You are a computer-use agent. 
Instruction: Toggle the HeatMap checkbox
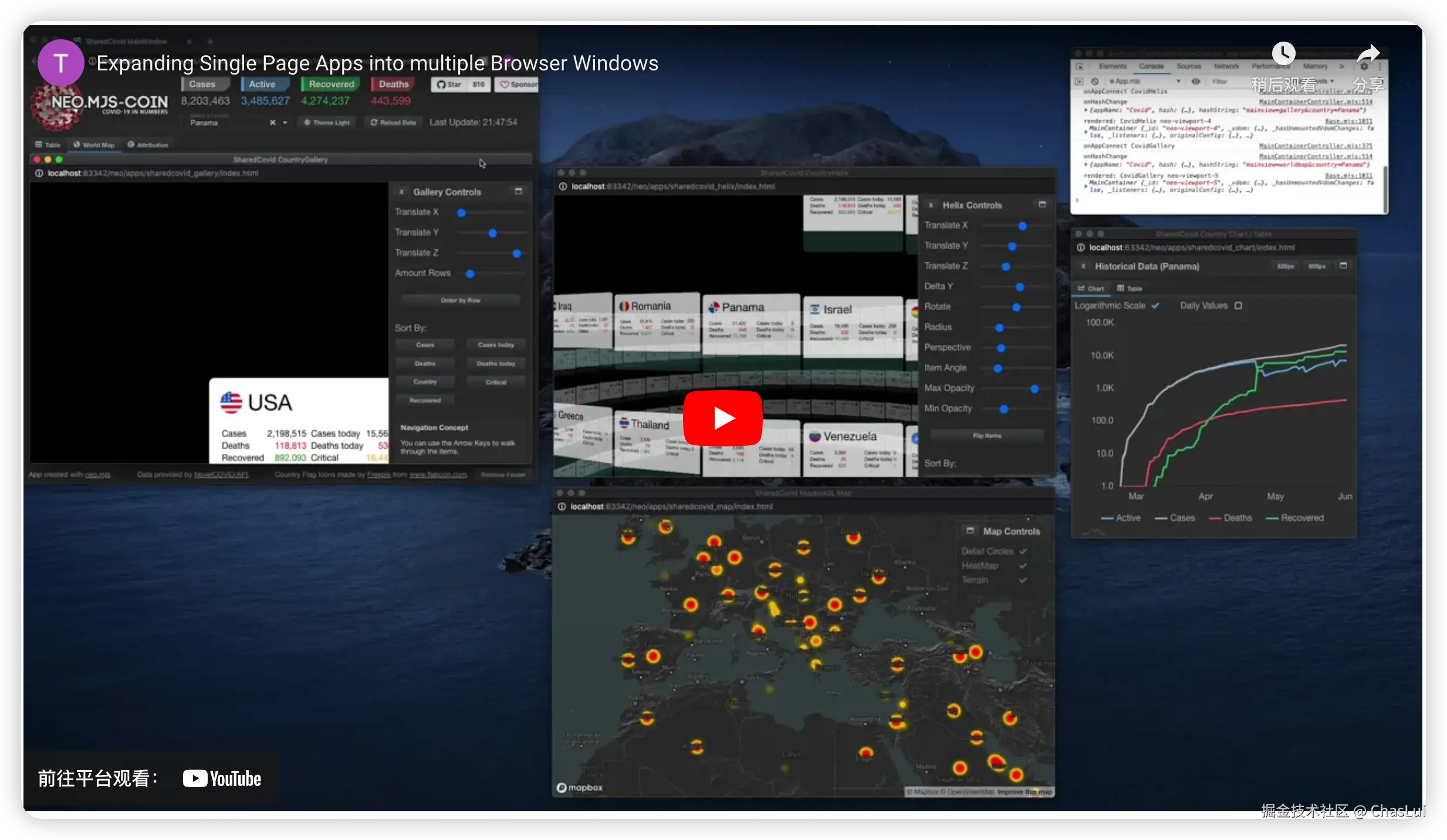point(1023,565)
